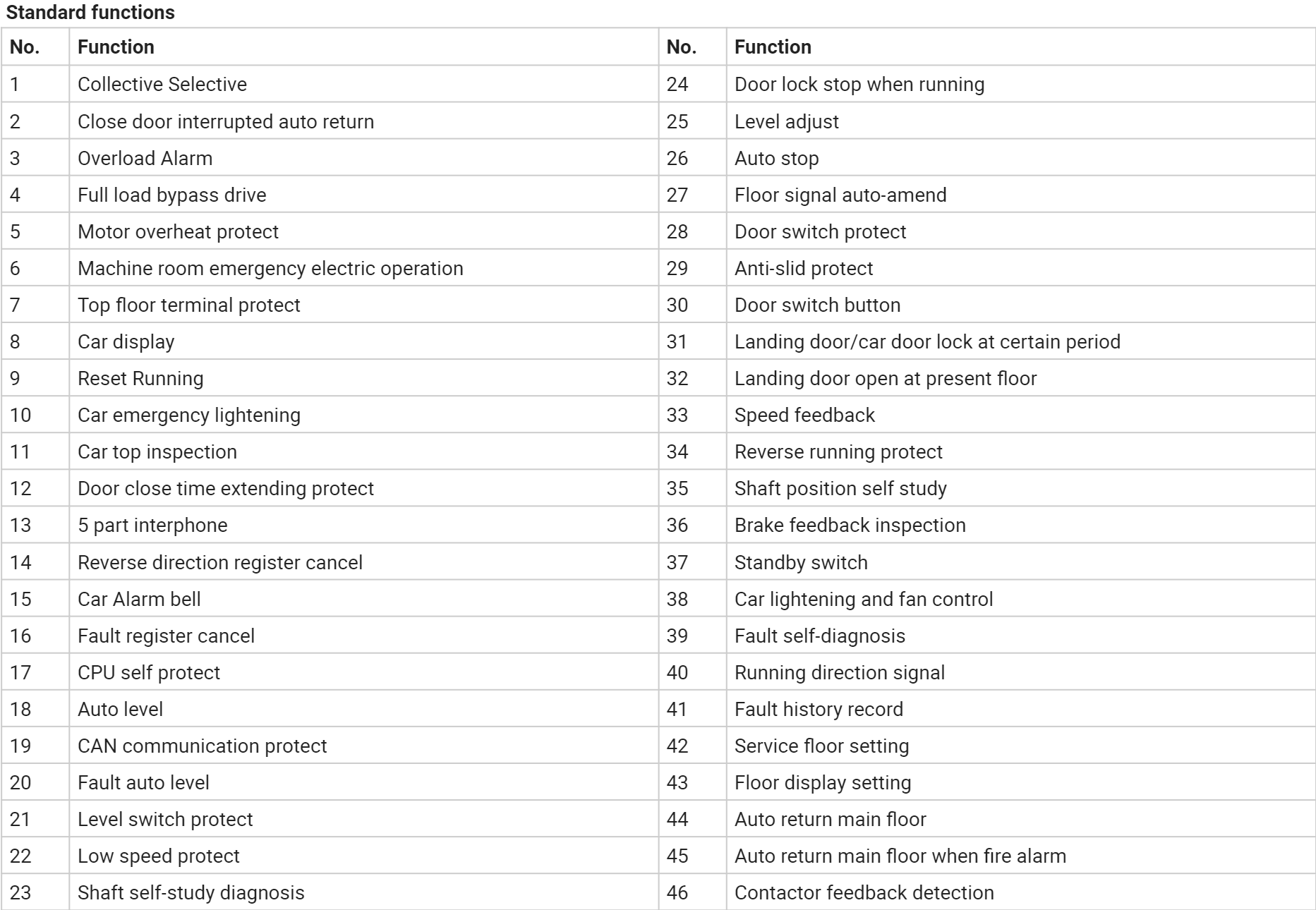1316x910 pixels.
Task: Select the 'Collective Selective' cell
Action: pos(162,85)
